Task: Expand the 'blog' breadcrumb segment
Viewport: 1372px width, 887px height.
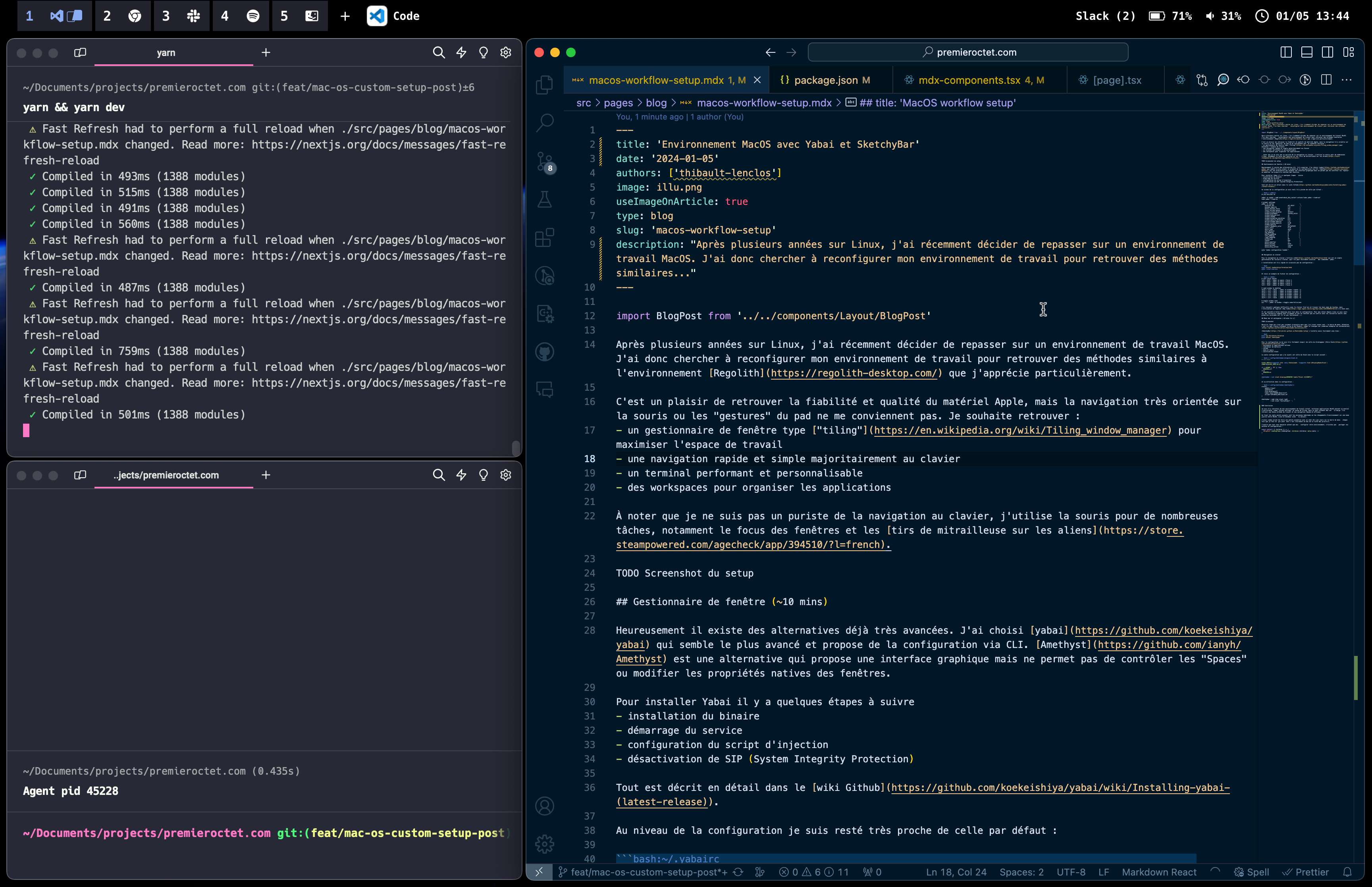Action: pyautogui.click(x=656, y=102)
